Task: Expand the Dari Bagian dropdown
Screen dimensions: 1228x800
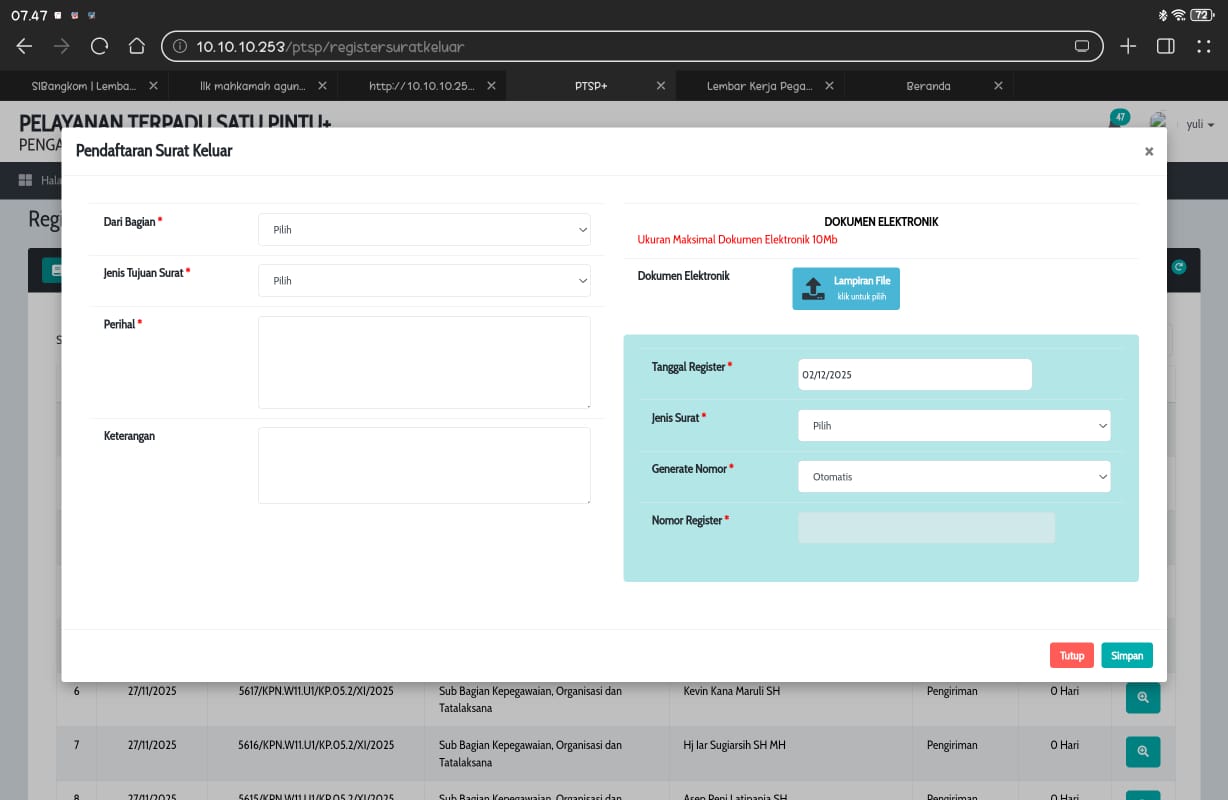Action: pos(424,230)
